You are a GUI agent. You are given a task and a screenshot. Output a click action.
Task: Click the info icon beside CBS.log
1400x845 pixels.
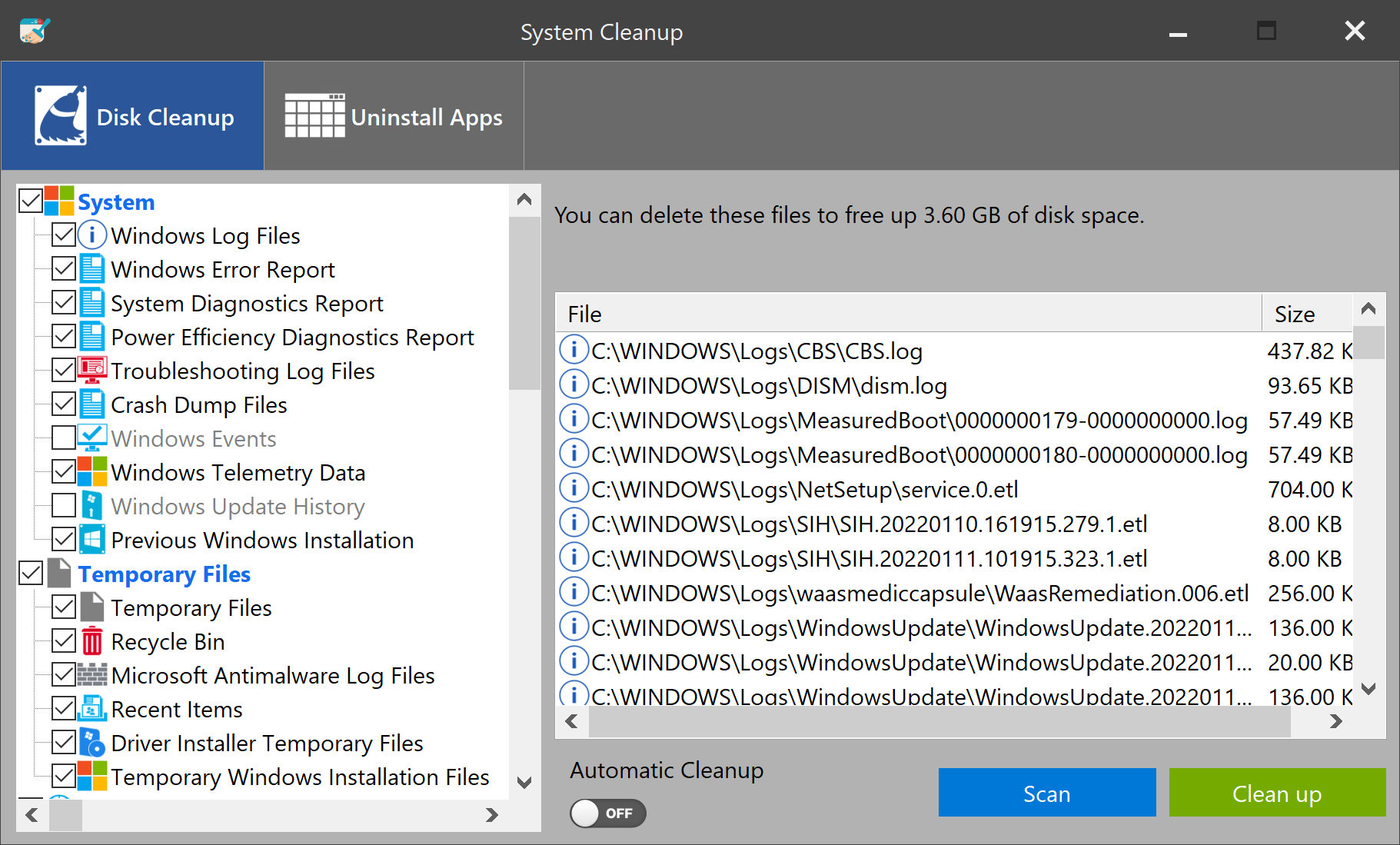[574, 350]
